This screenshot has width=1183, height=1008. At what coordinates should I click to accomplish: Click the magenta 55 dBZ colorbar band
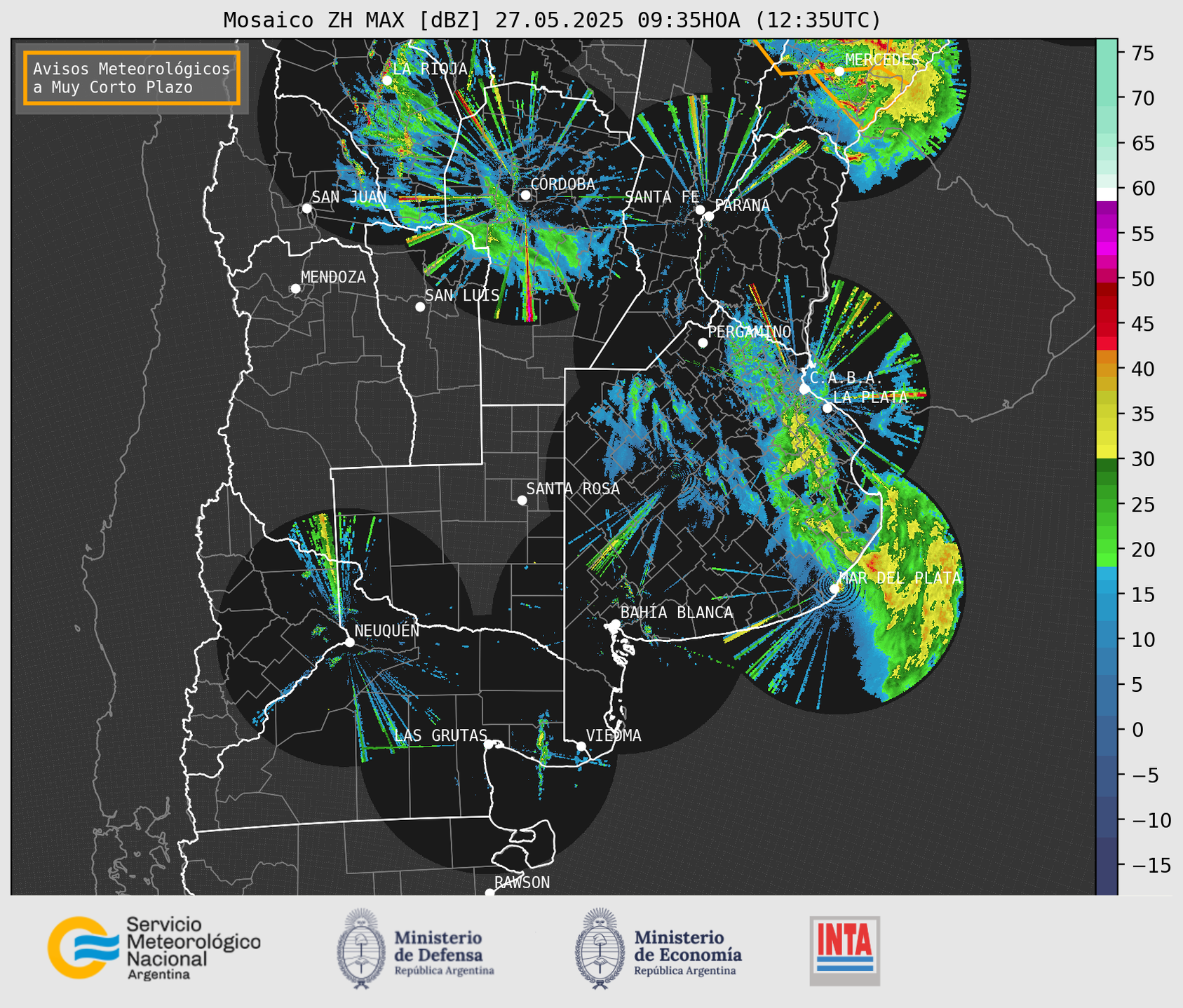[x=1107, y=233]
